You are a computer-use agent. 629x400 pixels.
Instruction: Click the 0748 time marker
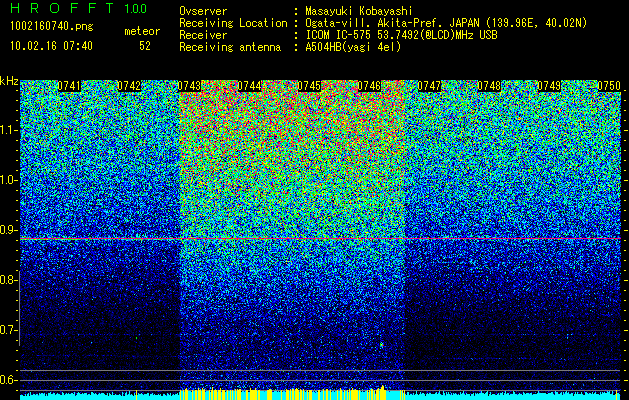click(x=489, y=86)
